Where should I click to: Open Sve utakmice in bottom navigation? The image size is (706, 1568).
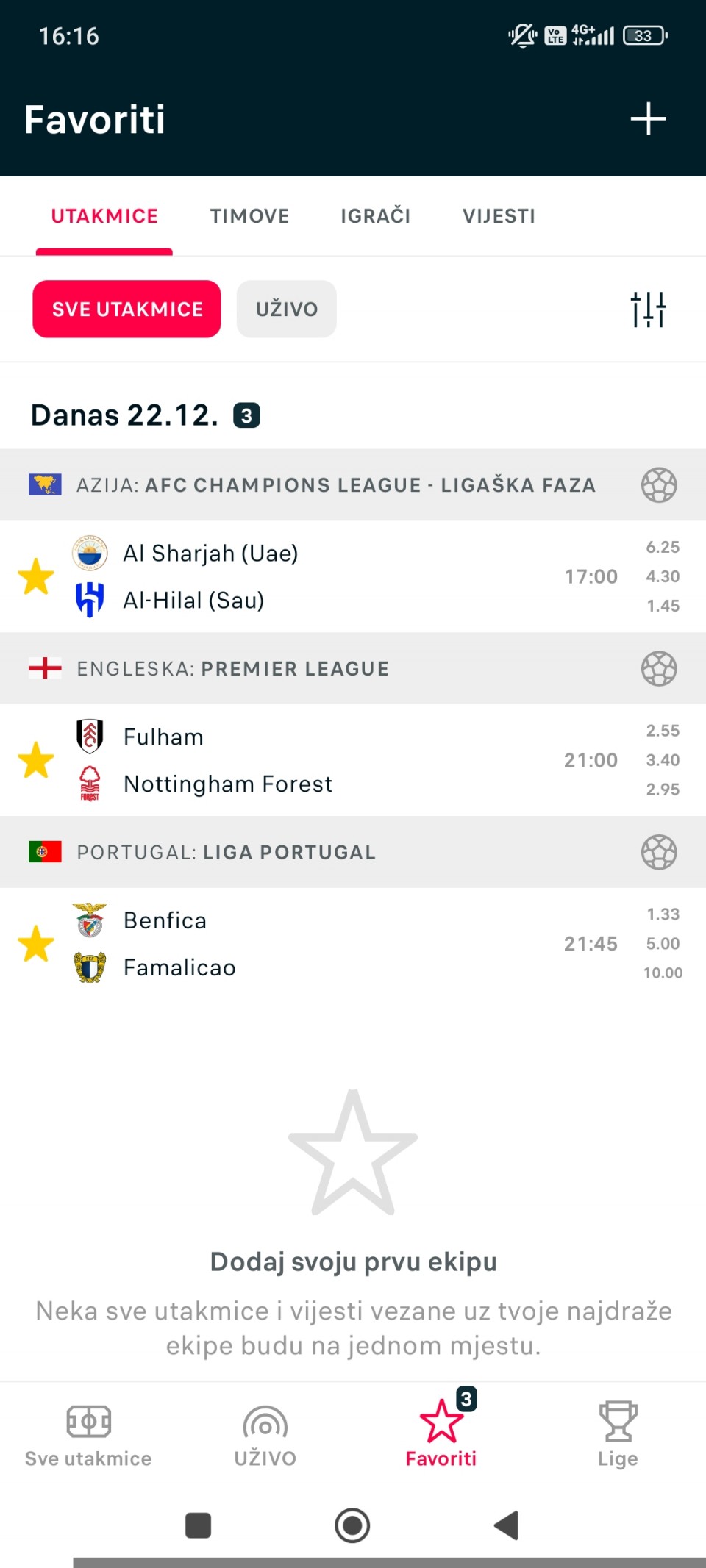(x=88, y=1433)
